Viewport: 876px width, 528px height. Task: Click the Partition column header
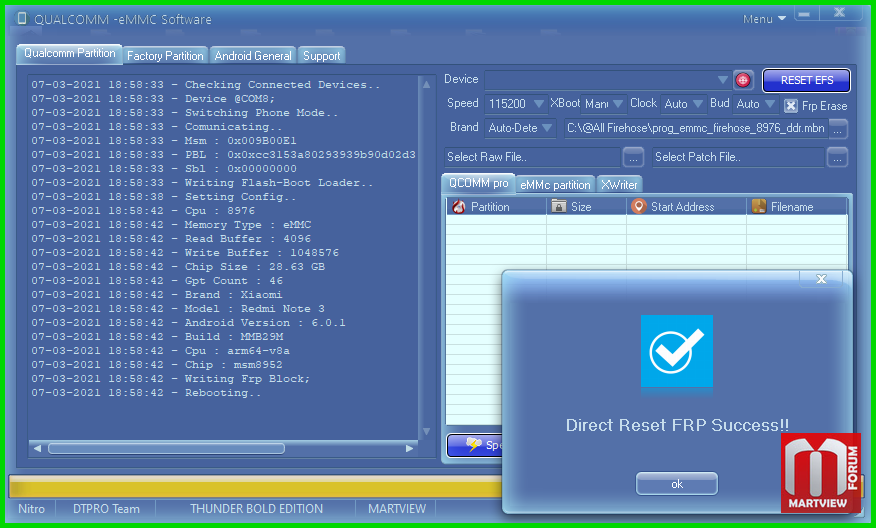(496, 206)
